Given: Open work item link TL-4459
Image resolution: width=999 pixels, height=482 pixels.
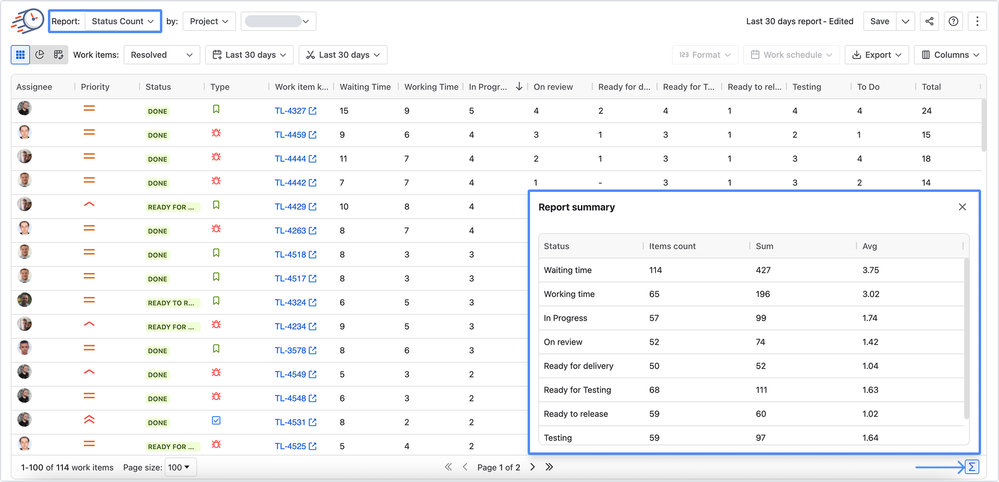Looking at the screenshot, I should (x=291, y=135).
